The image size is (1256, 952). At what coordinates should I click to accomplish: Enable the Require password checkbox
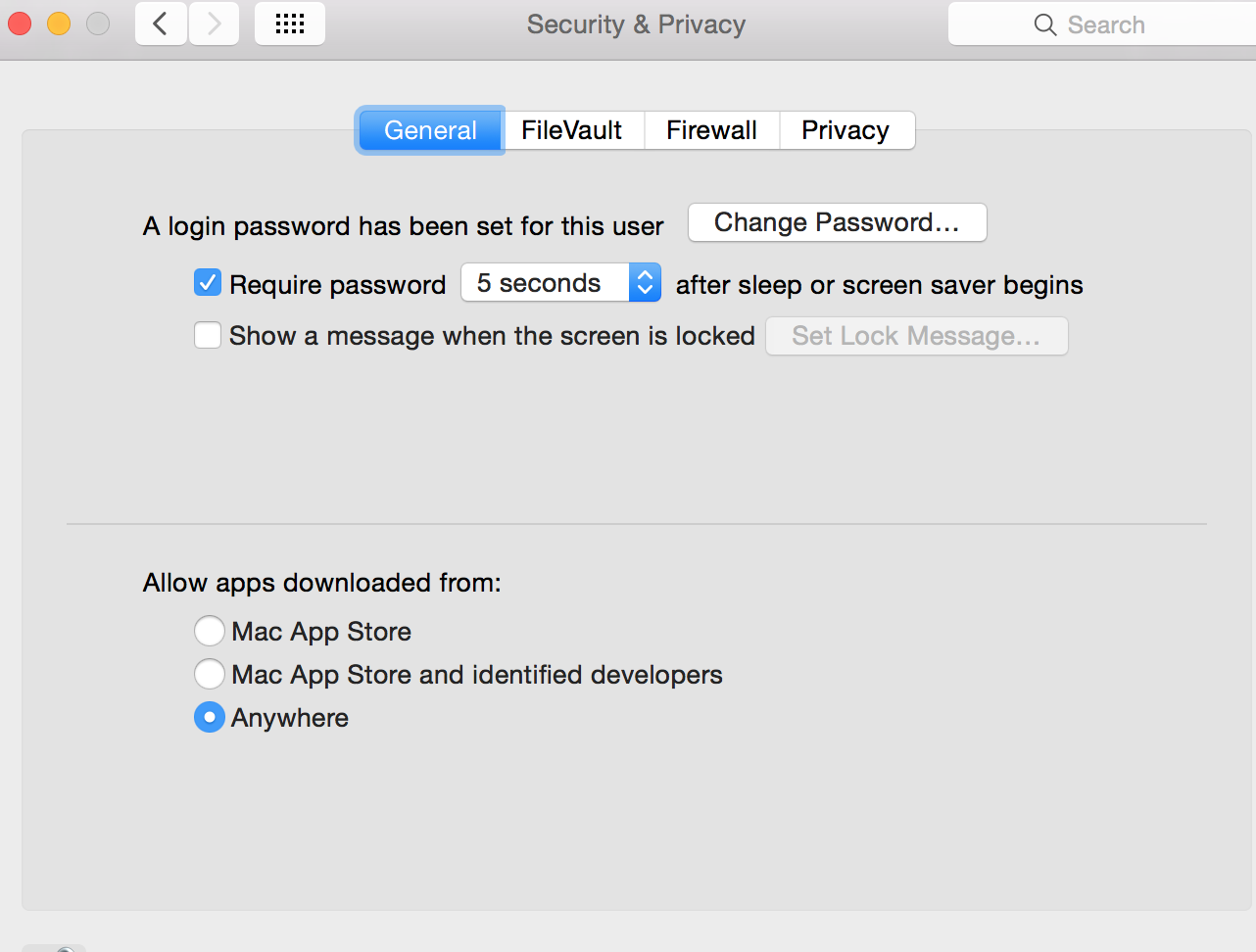click(x=207, y=283)
